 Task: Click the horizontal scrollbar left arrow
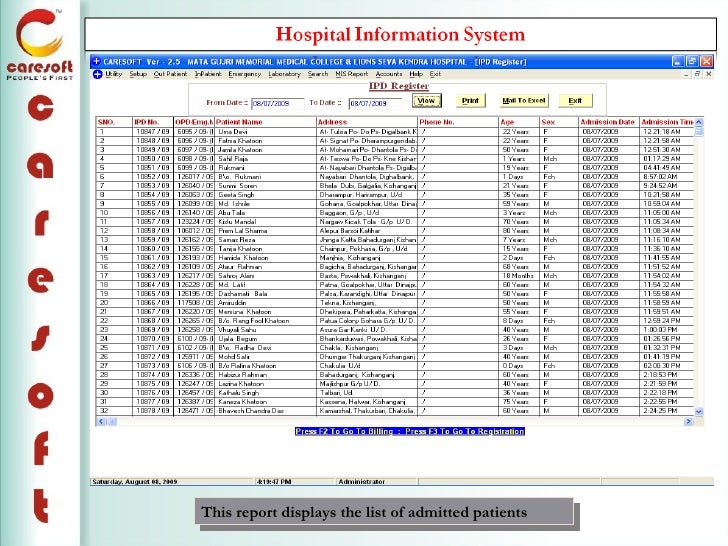click(x=101, y=422)
